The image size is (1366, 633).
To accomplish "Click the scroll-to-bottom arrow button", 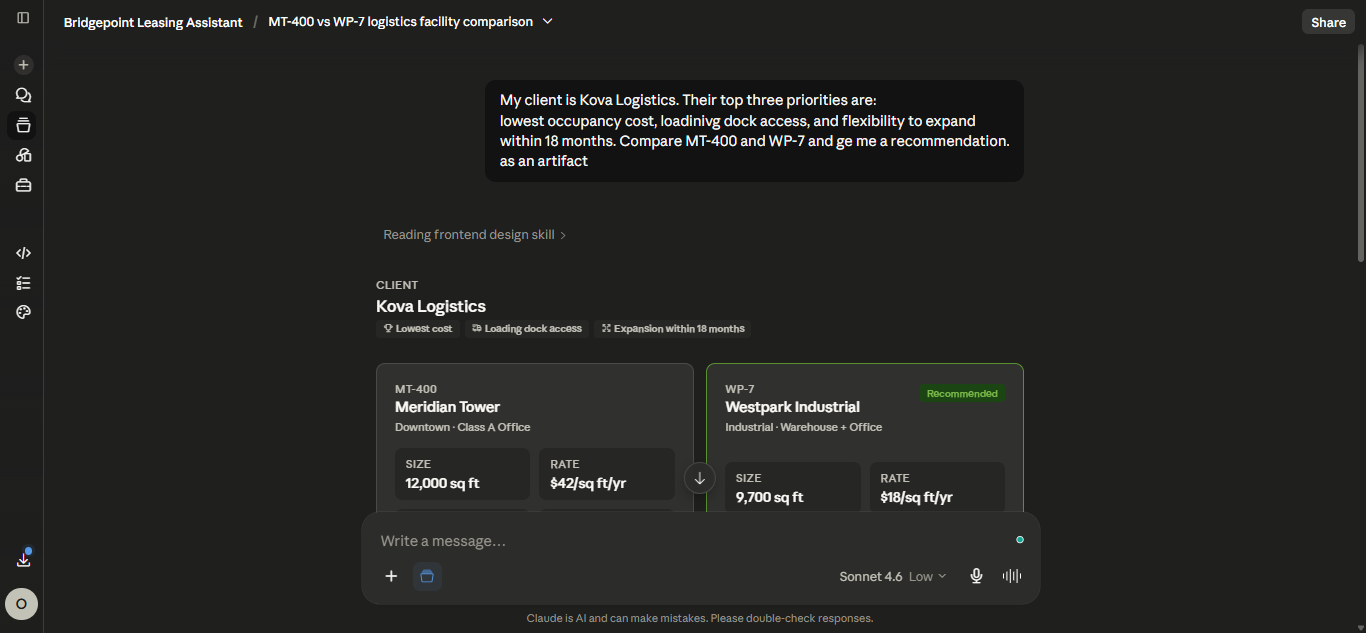I will [x=700, y=478].
